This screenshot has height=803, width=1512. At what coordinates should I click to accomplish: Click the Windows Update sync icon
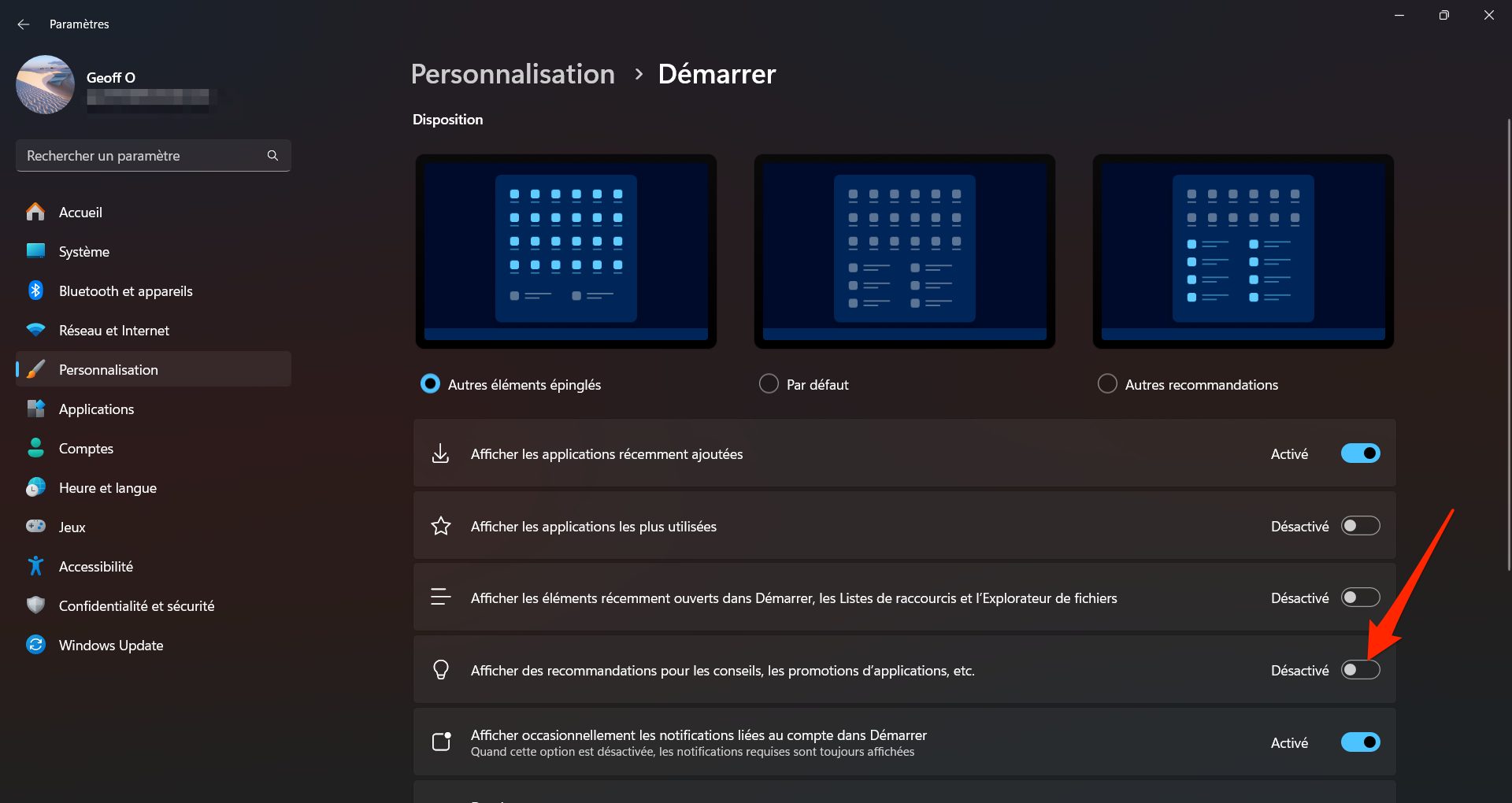35,645
